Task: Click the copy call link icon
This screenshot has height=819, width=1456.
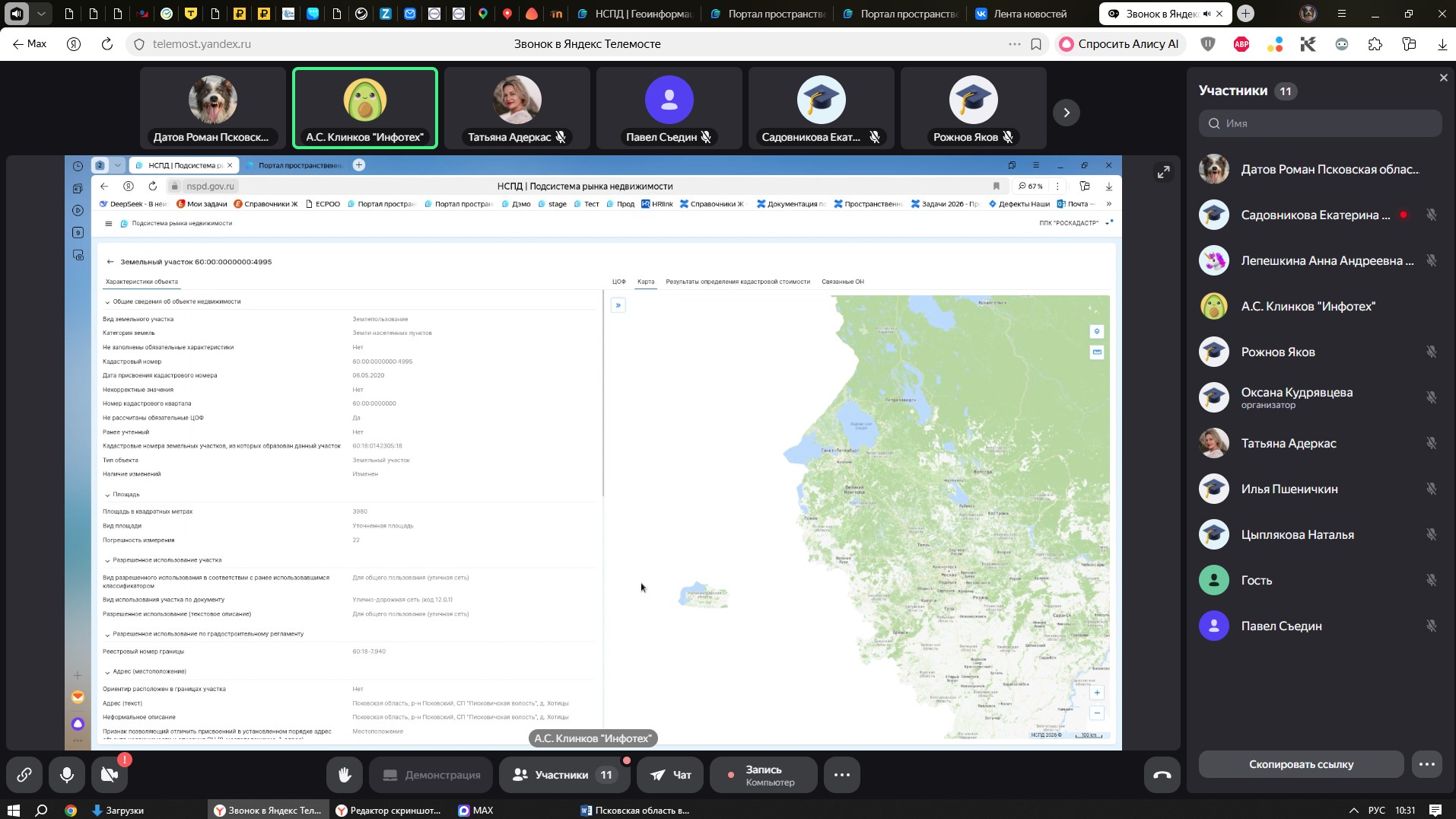Action: click(x=24, y=775)
